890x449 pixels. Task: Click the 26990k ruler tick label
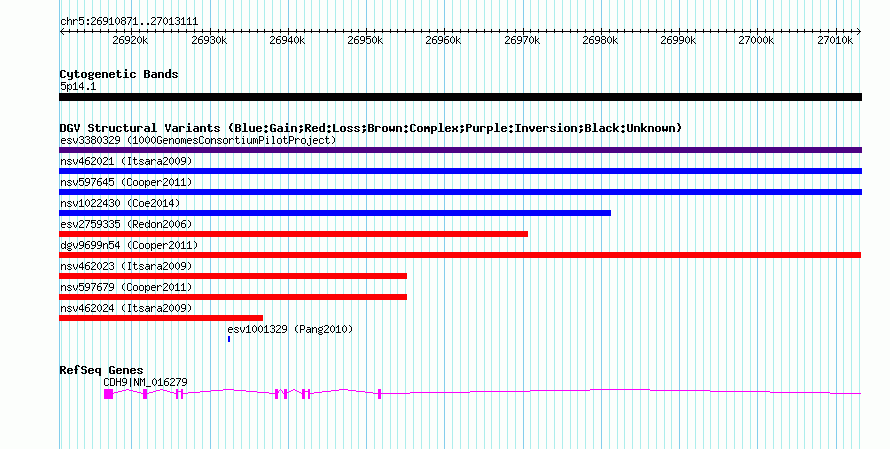[x=678, y=40]
